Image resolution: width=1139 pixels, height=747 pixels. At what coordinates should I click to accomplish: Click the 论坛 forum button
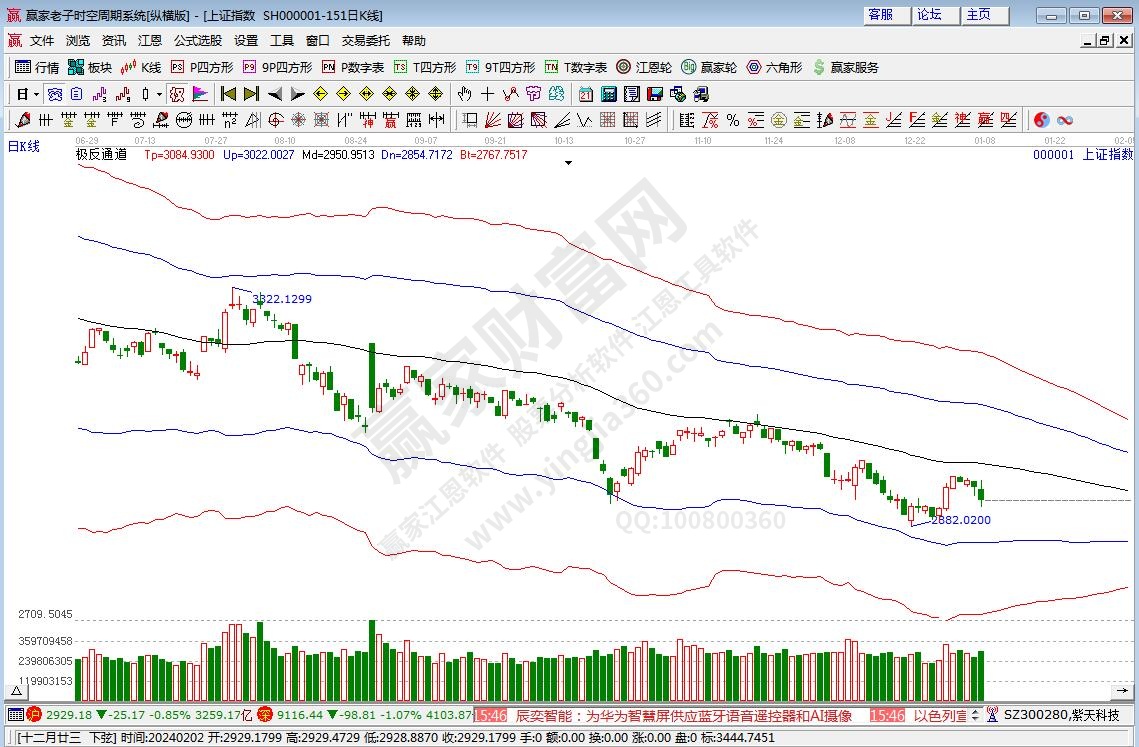tap(929, 15)
